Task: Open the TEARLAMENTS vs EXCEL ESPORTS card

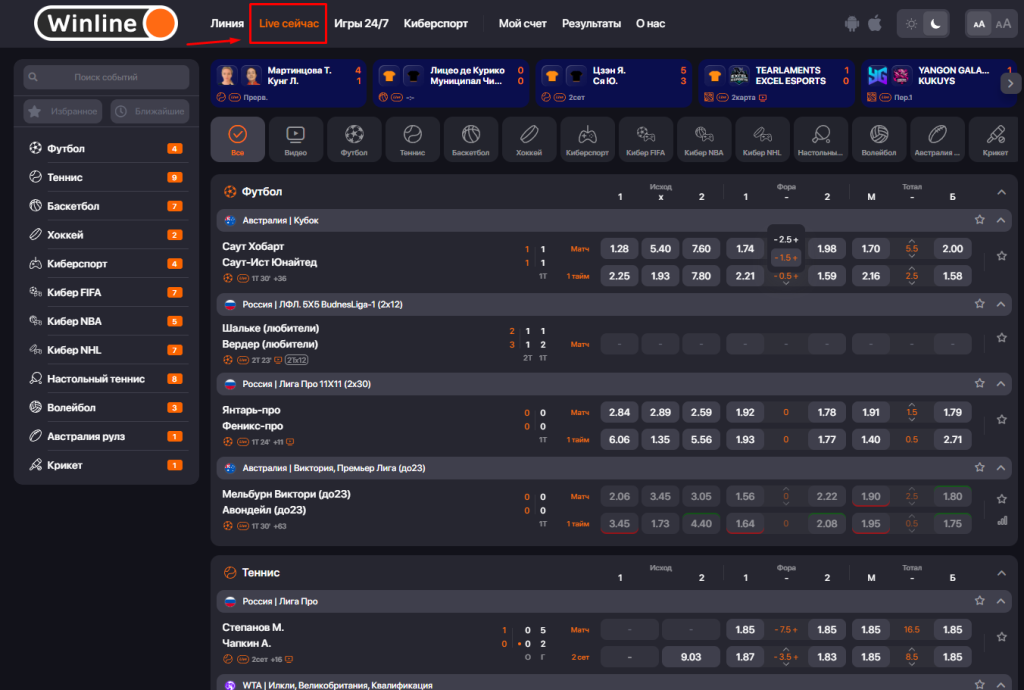Action: click(x=776, y=83)
